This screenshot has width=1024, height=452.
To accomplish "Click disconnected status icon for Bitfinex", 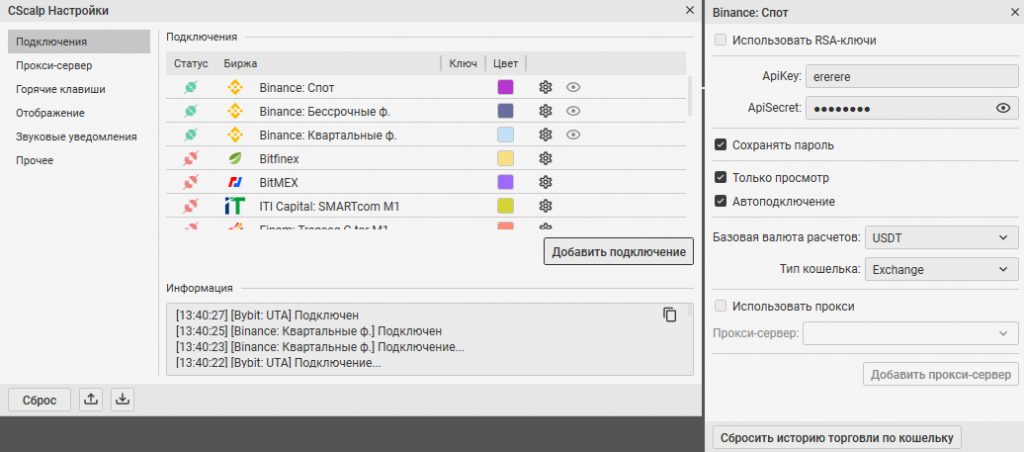I will [x=191, y=158].
